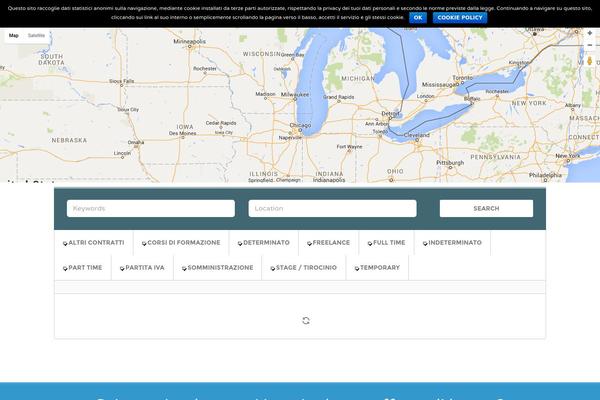Click the Chicago label on map
The width and height of the screenshot is (600, 400).
[x=300, y=126]
